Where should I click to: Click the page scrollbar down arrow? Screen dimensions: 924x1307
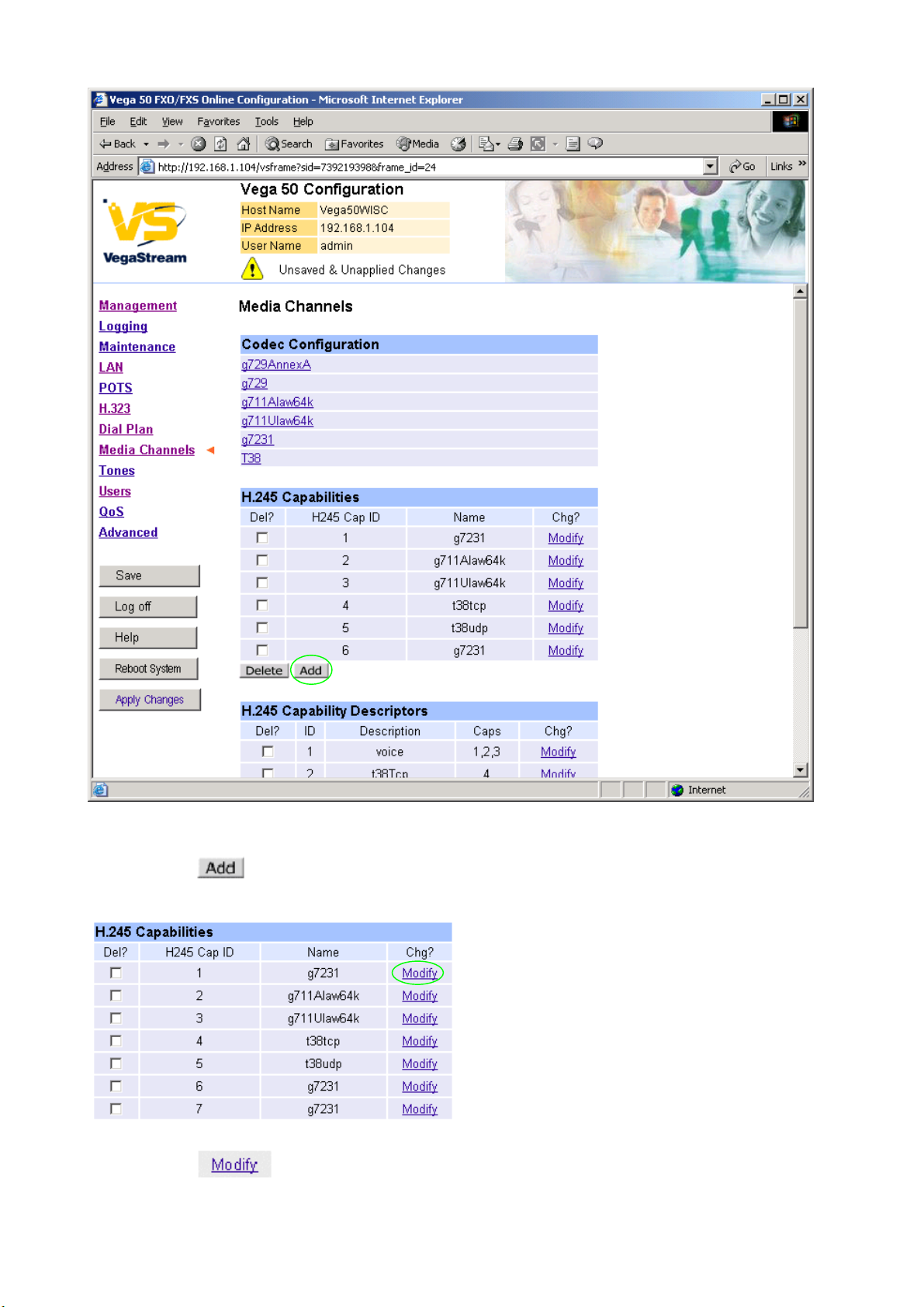pyautogui.click(x=801, y=770)
